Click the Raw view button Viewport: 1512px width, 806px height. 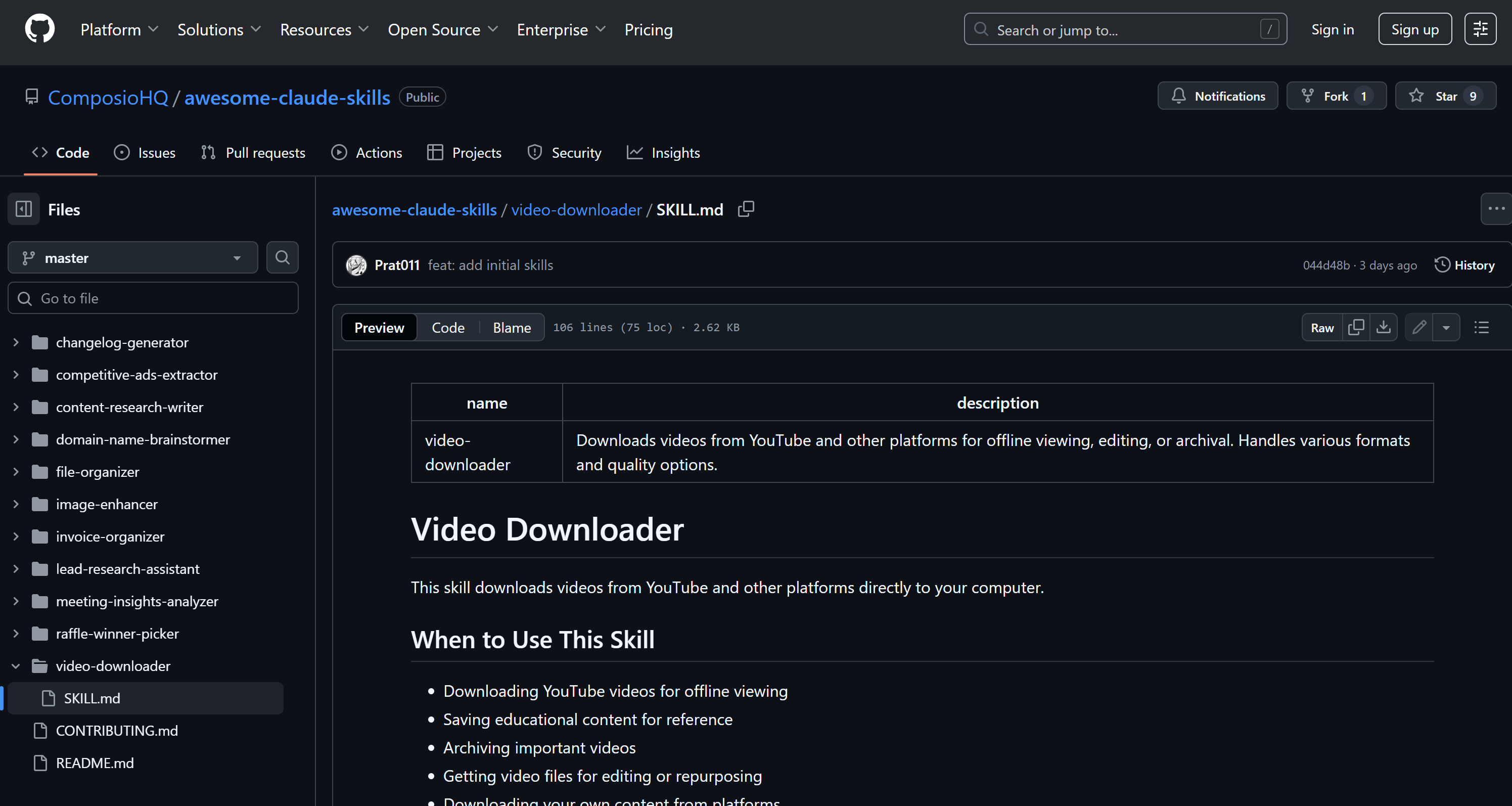[x=1322, y=328]
